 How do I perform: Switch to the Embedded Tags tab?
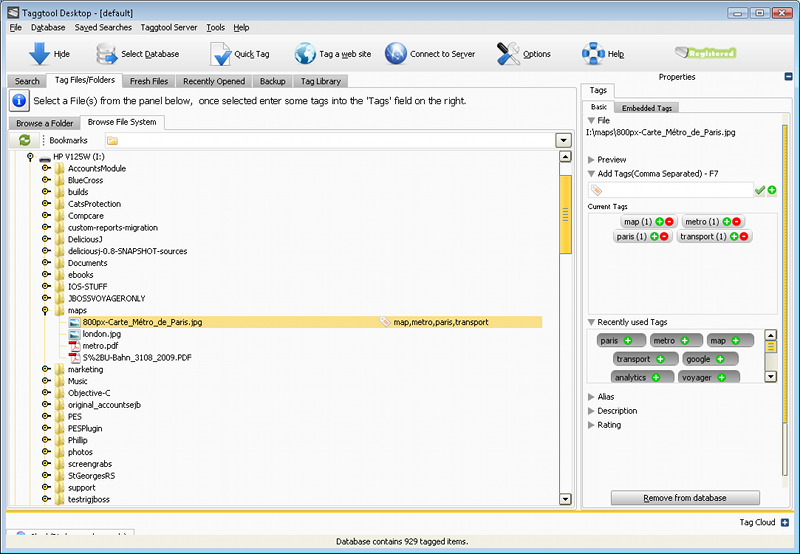click(646, 108)
